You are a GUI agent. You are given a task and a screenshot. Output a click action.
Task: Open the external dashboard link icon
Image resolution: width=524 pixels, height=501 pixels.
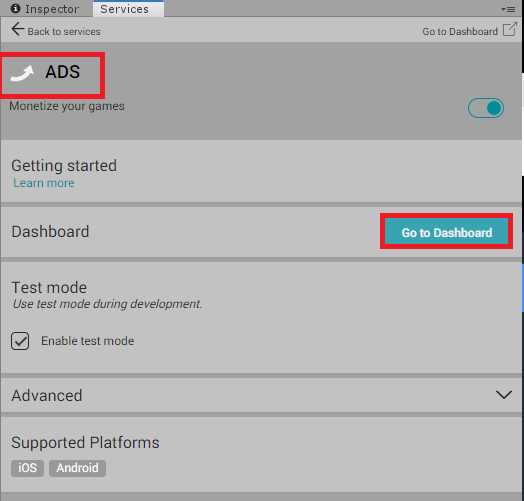click(510, 29)
